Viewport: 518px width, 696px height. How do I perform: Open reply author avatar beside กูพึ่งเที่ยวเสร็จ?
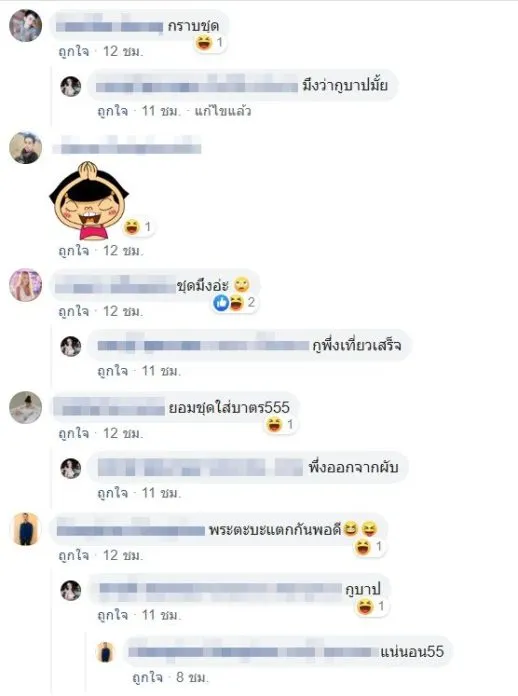pos(71,346)
